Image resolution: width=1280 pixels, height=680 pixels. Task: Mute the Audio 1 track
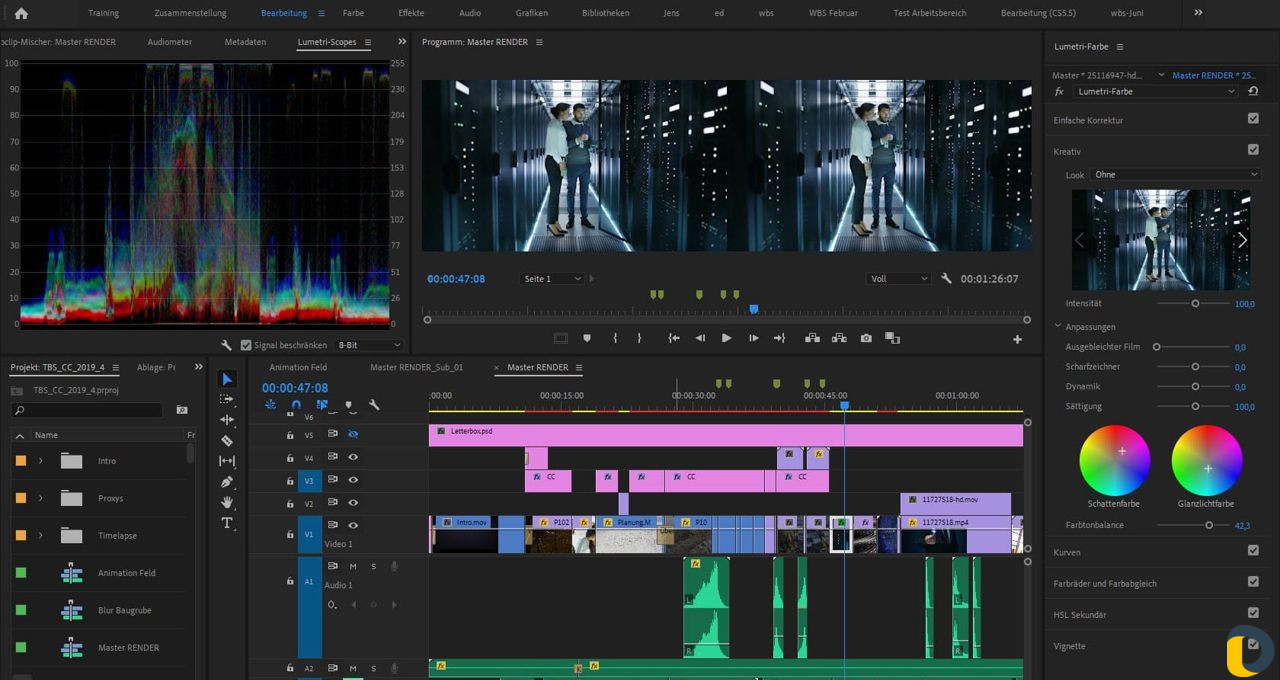click(x=353, y=566)
